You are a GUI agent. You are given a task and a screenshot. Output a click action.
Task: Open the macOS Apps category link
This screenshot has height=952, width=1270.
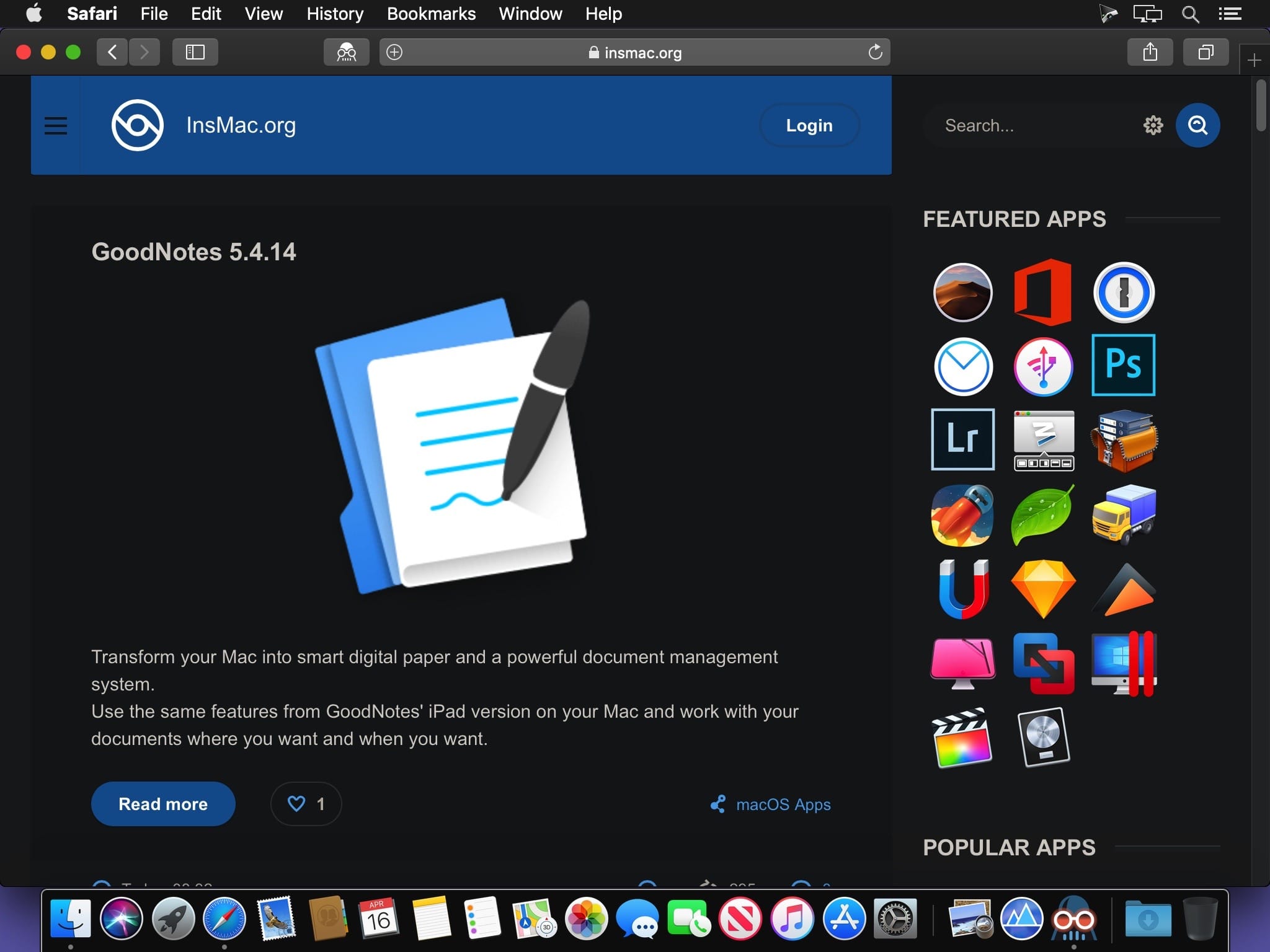click(x=783, y=804)
